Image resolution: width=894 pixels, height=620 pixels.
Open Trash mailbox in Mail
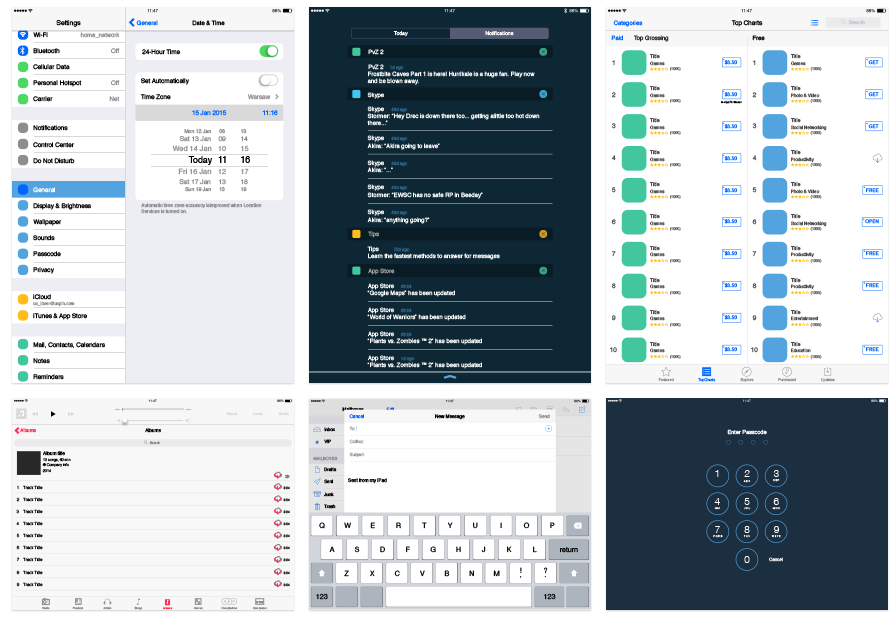[x=325, y=506]
